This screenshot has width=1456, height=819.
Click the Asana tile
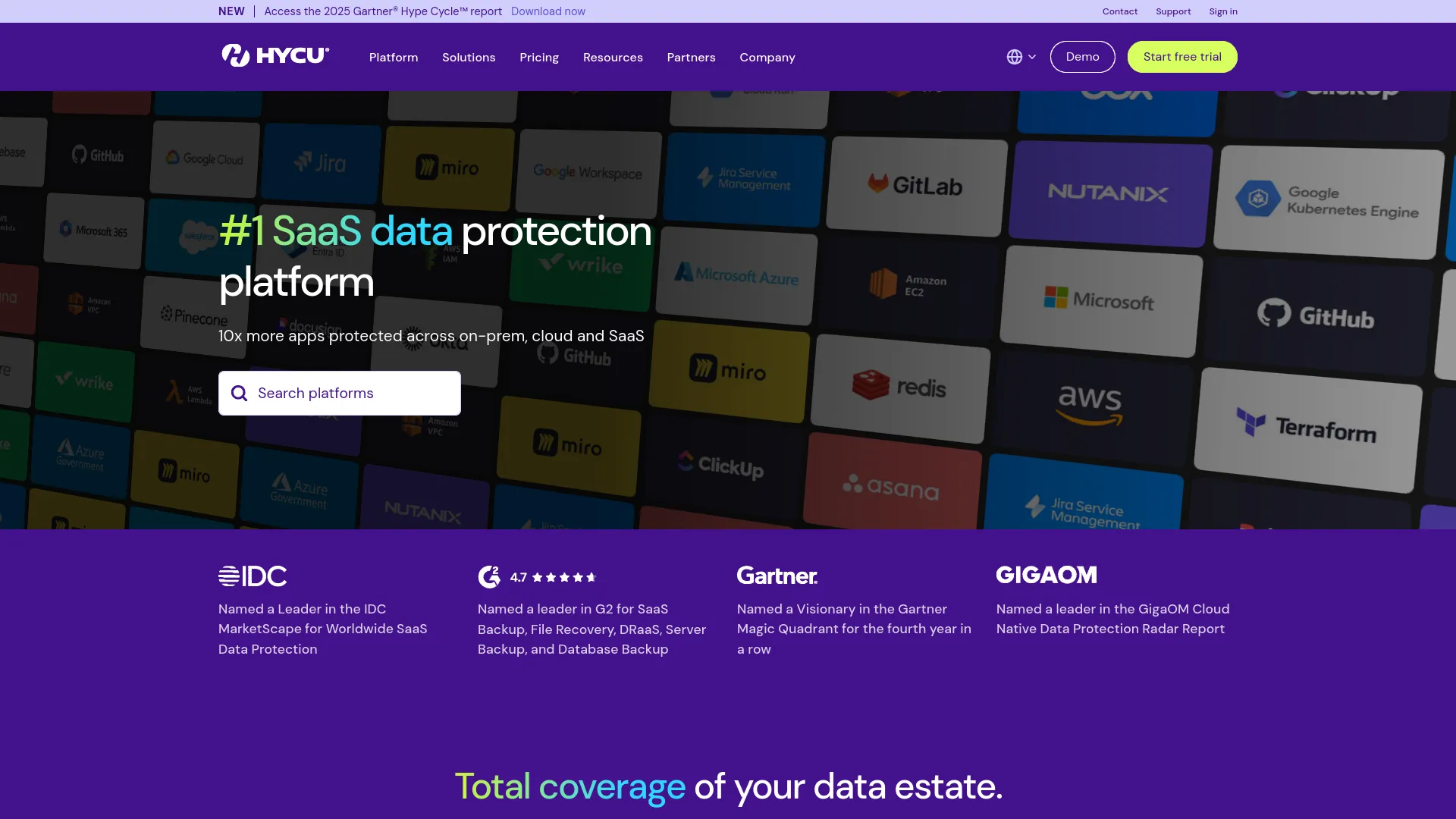click(x=891, y=485)
